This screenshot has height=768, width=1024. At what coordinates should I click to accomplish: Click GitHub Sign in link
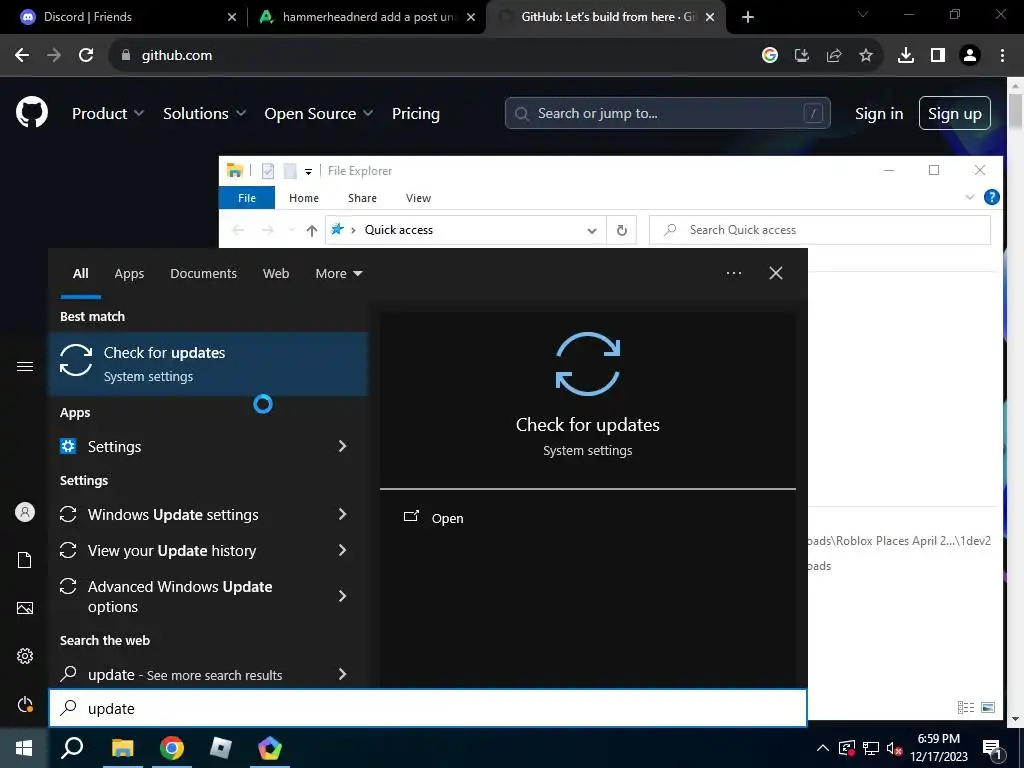pyautogui.click(x=879, y=114)
